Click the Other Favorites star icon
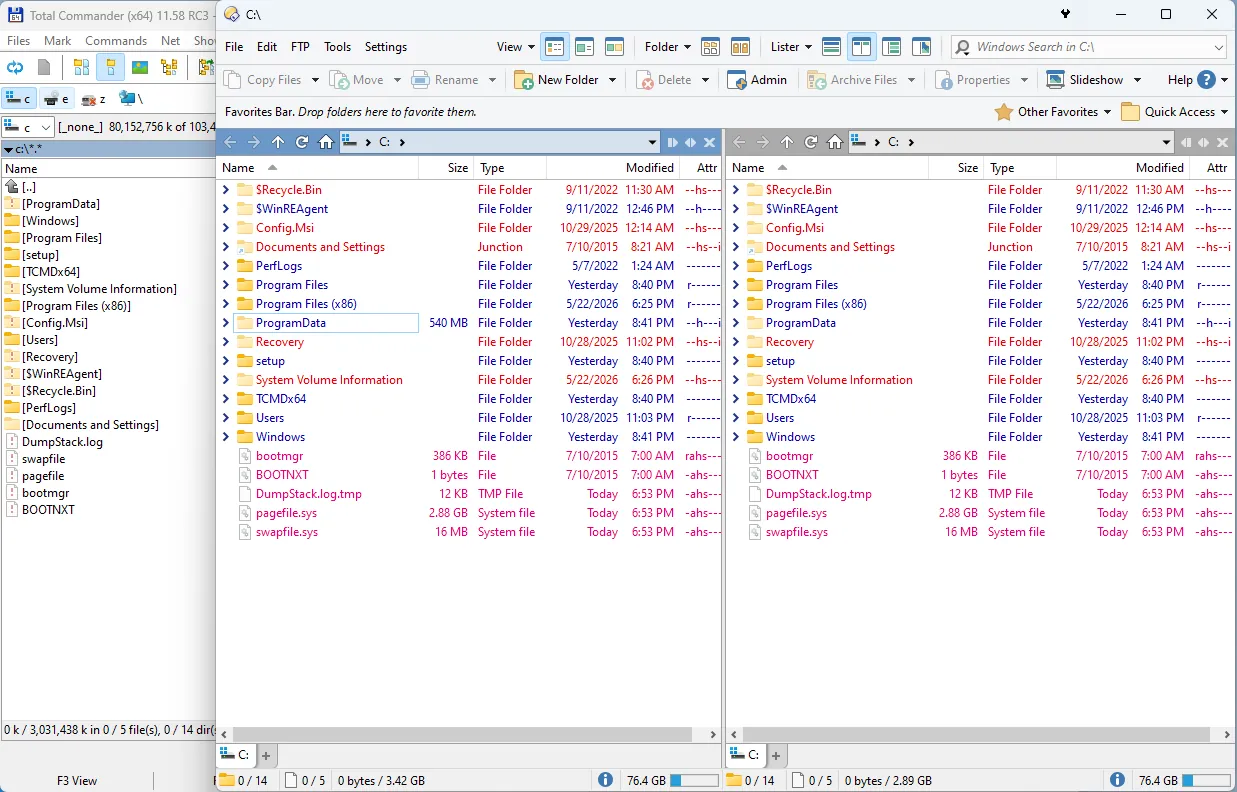 coord(1003,112)
